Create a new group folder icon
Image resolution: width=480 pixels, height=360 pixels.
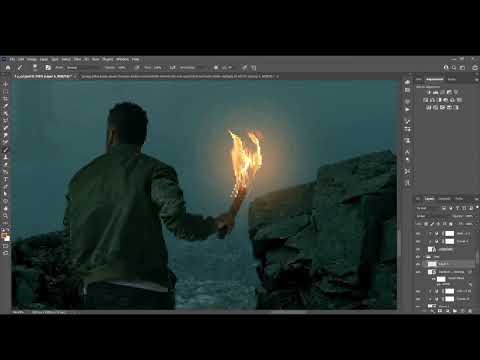[x=455, y=311]
